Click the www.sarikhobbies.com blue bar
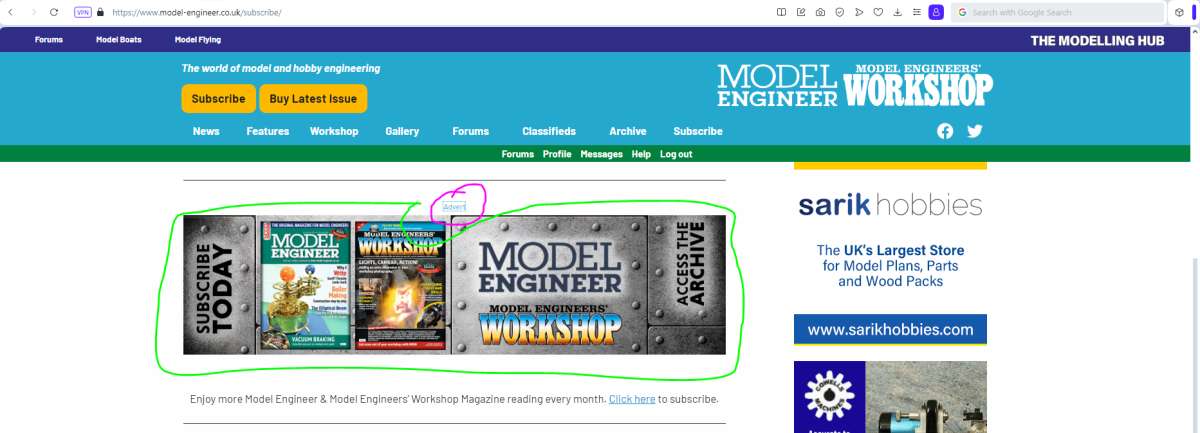 pos(890,329)
